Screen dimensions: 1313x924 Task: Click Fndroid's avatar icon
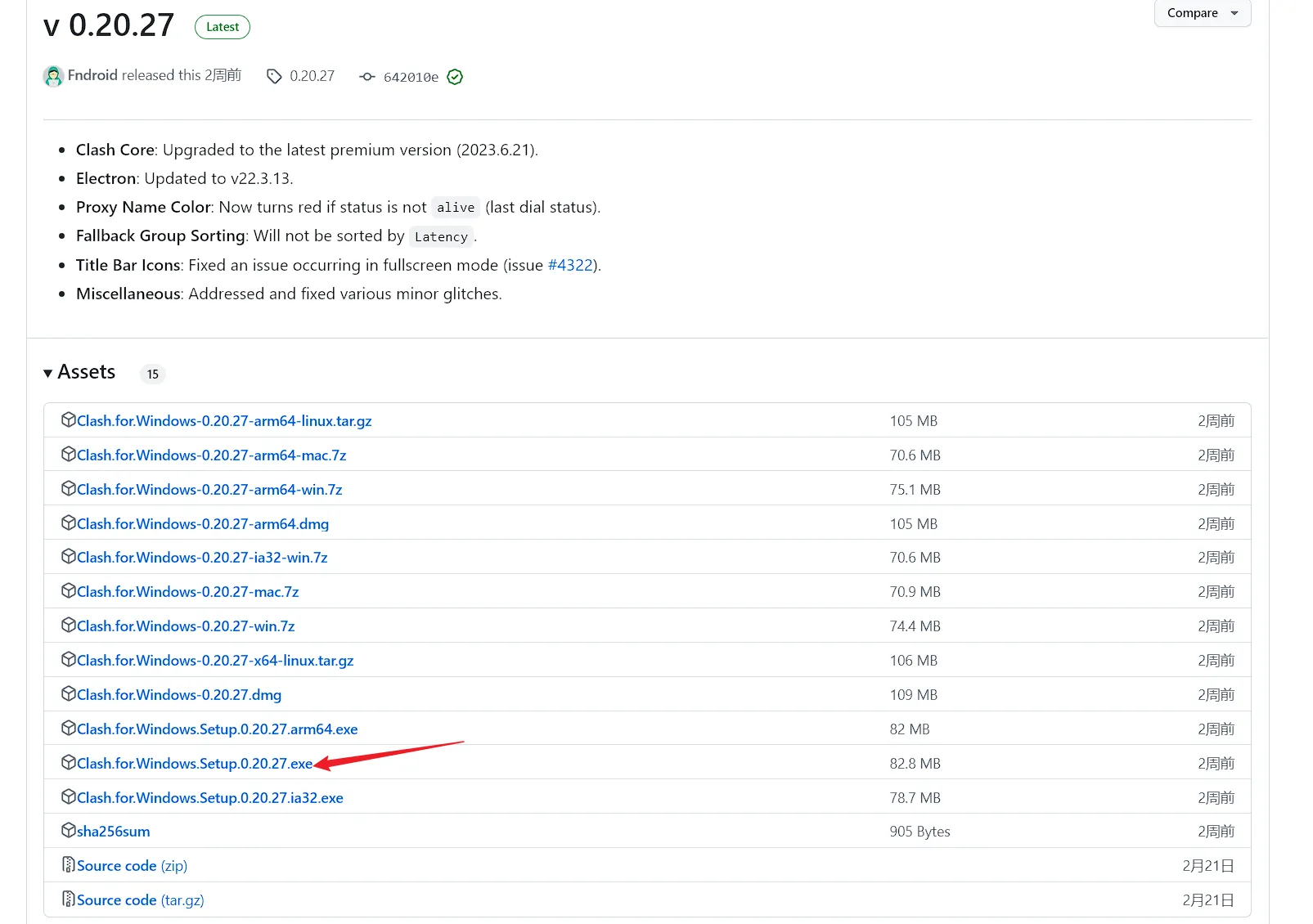pos(53,76)
